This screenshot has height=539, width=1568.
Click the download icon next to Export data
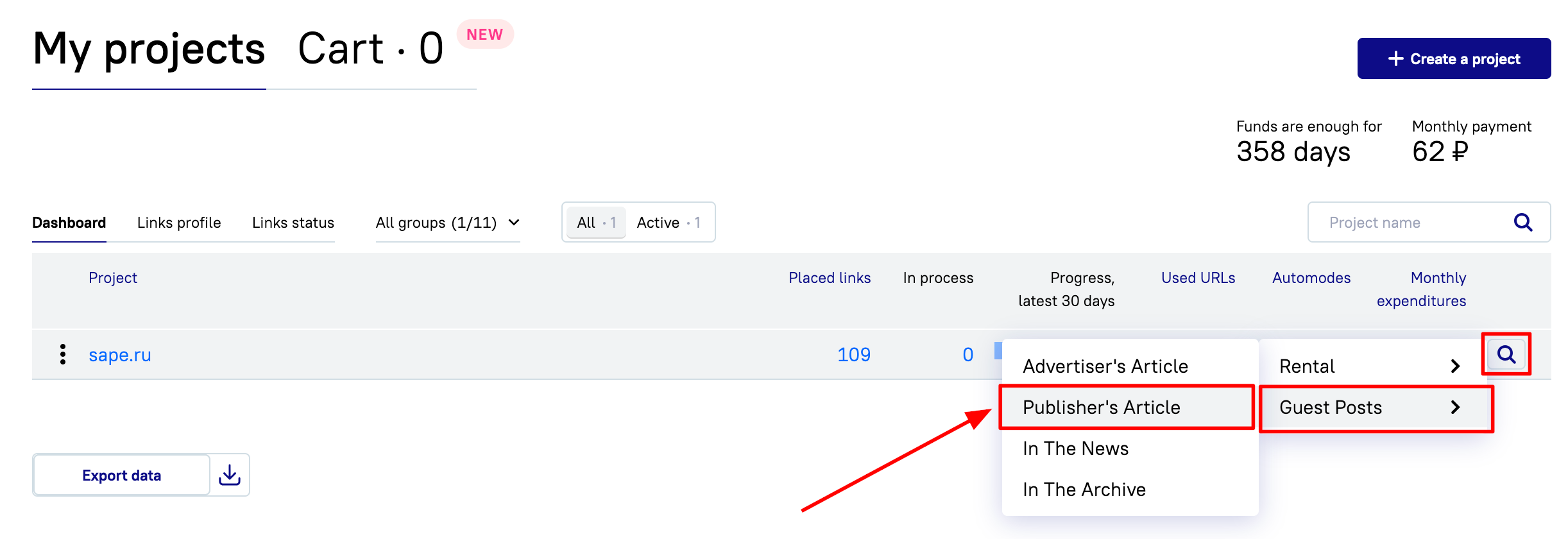[x=230, y=475]
